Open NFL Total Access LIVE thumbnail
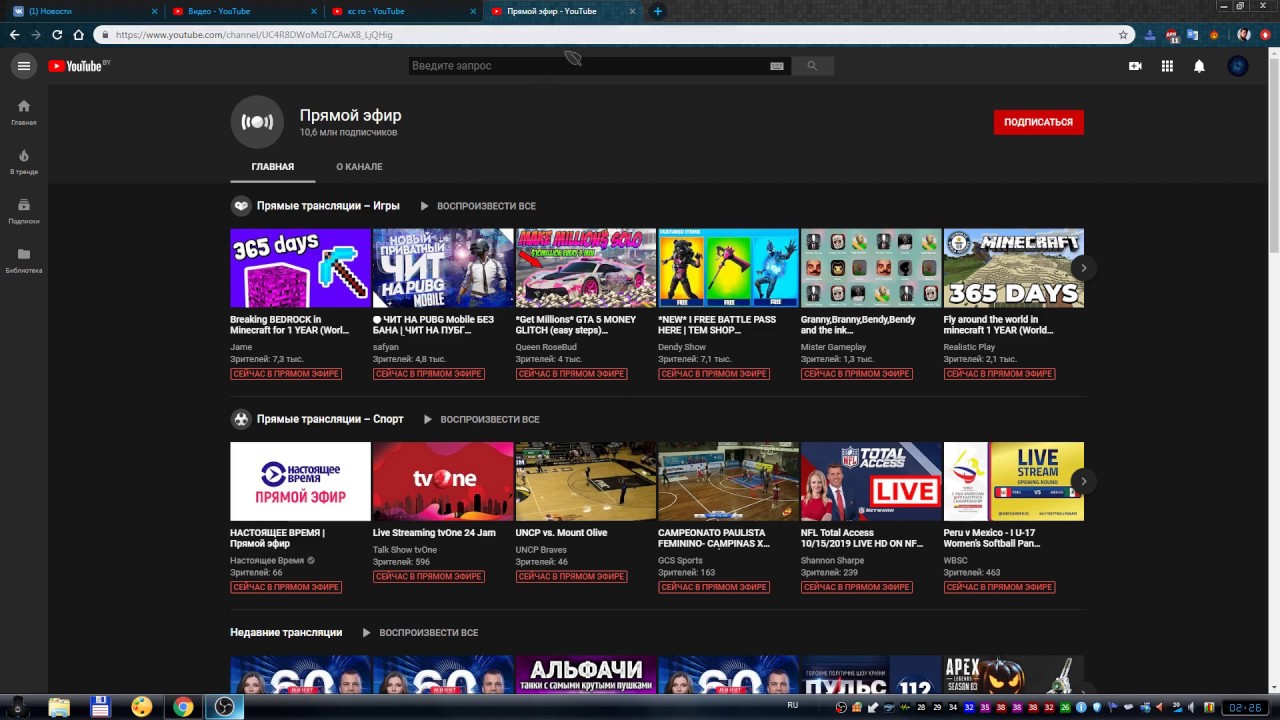Viewport: 1280px width, 720px height. coord(871,481)
